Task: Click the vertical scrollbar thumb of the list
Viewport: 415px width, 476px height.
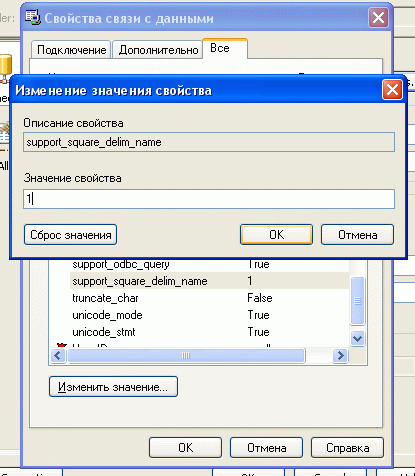Action: pyautogui.click(x=357, y=301)
